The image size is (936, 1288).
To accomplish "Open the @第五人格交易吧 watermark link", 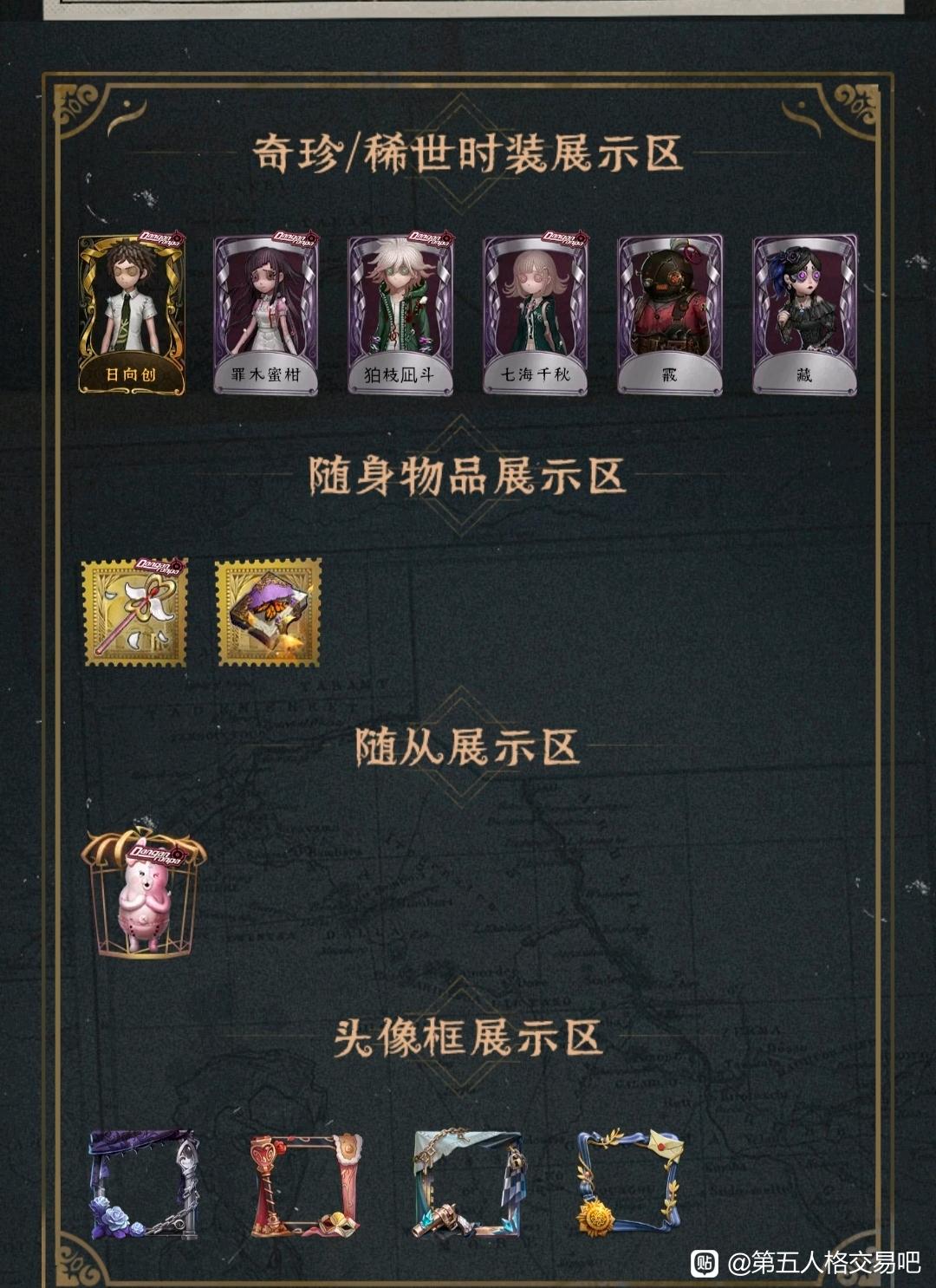I will tap(824, 1262).
